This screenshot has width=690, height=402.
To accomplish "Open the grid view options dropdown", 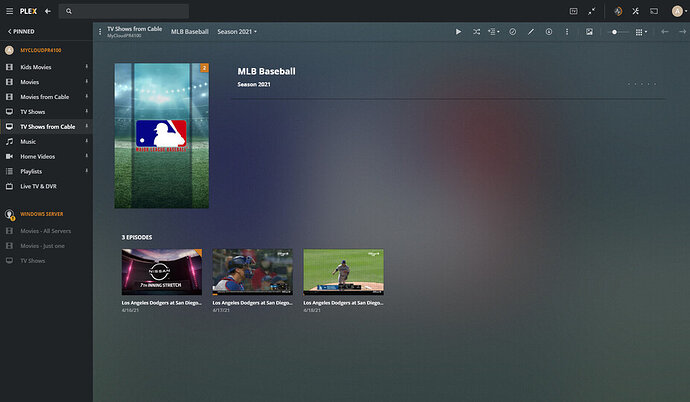I will pos(641,32).
